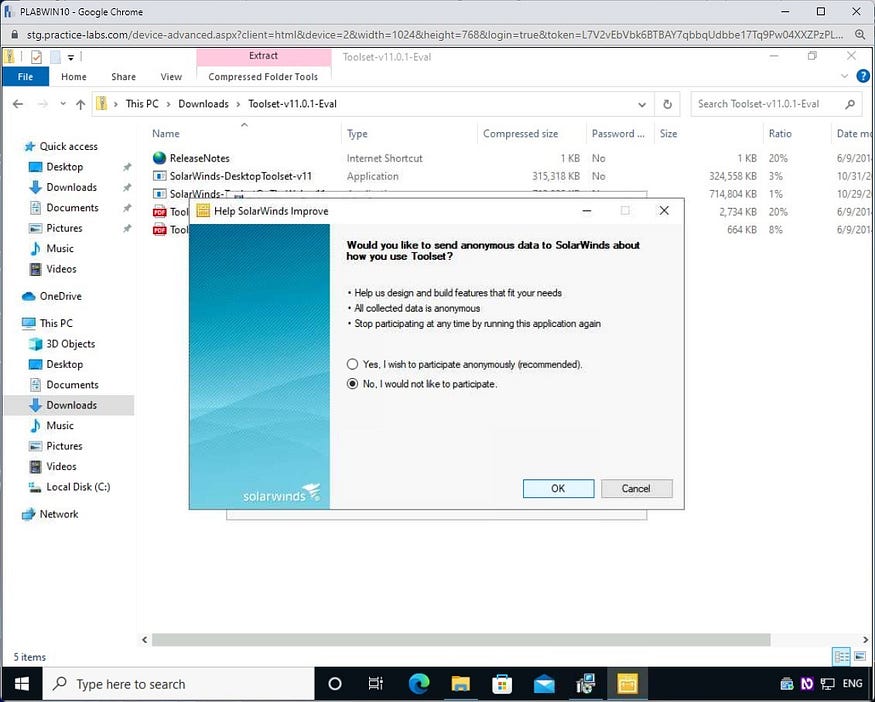The height and width of the screenshot is (702, 875).
Task: Click ReleaseNotes globe shortcut icon
Action: coord(160,158)
